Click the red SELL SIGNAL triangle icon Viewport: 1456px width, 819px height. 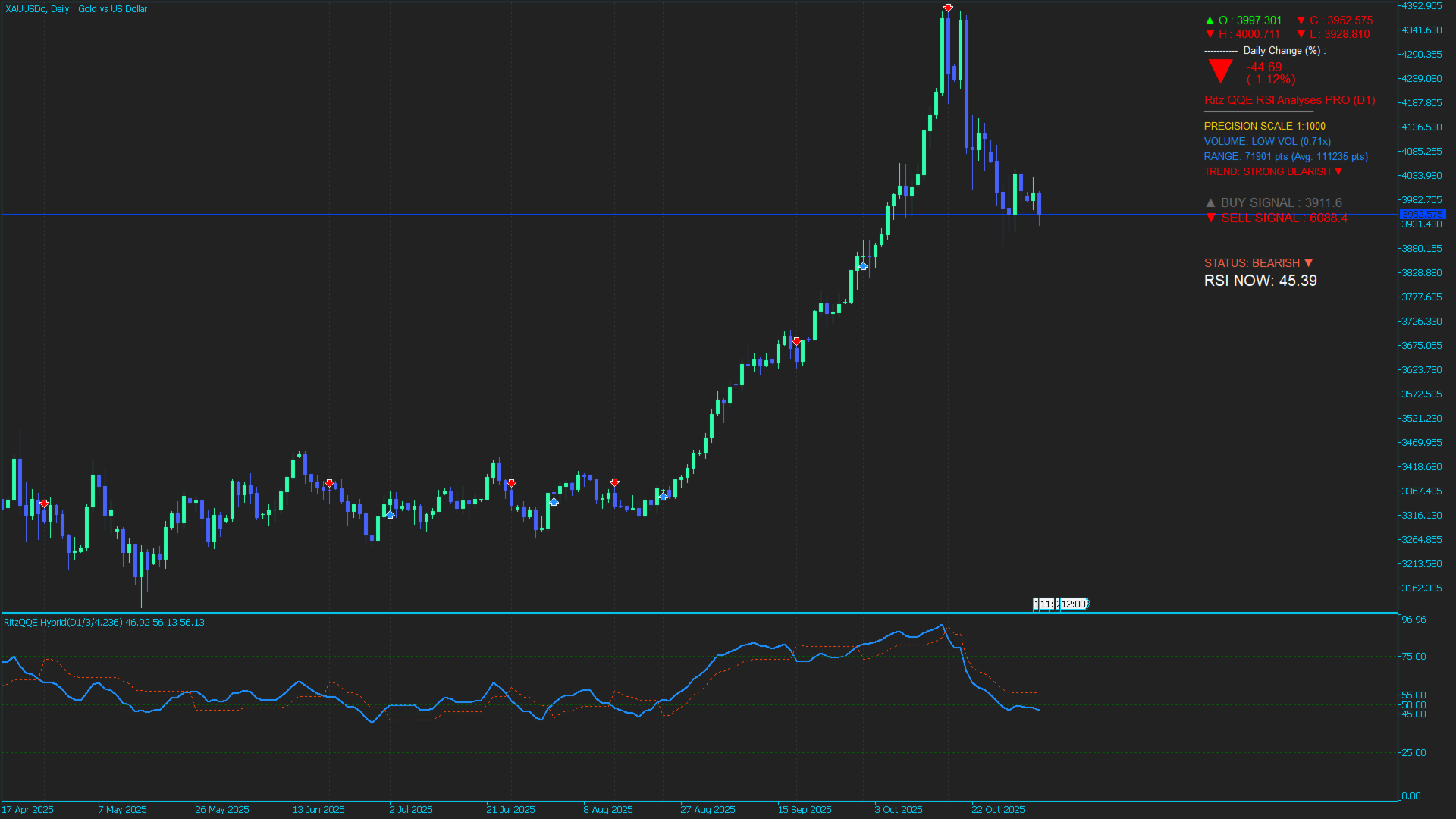1210,218
